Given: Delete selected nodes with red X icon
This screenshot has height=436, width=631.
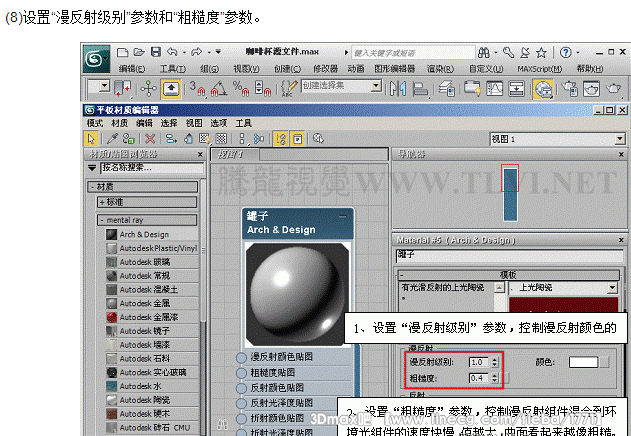Looking at the screenshot, I should coord(150,139).
